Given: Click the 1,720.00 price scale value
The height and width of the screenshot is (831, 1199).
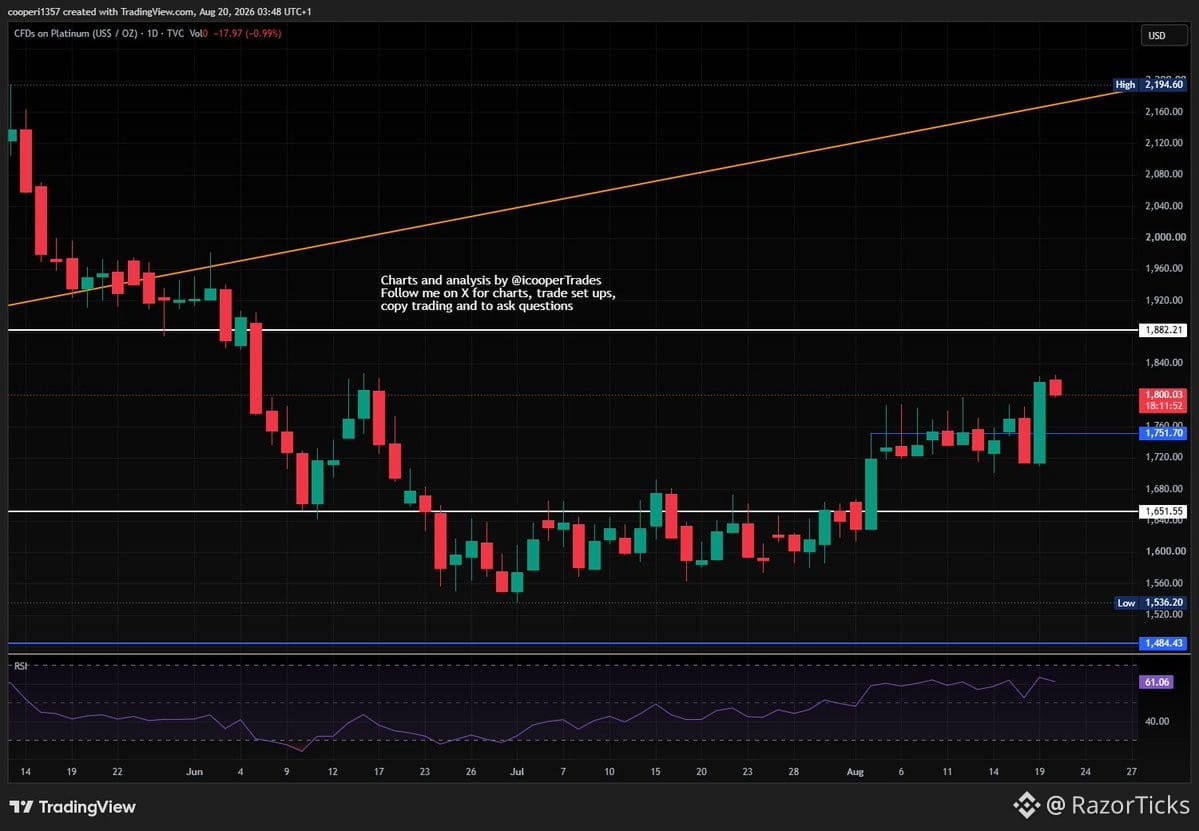Looking at the screenshot, I should tap(1164, 457).
